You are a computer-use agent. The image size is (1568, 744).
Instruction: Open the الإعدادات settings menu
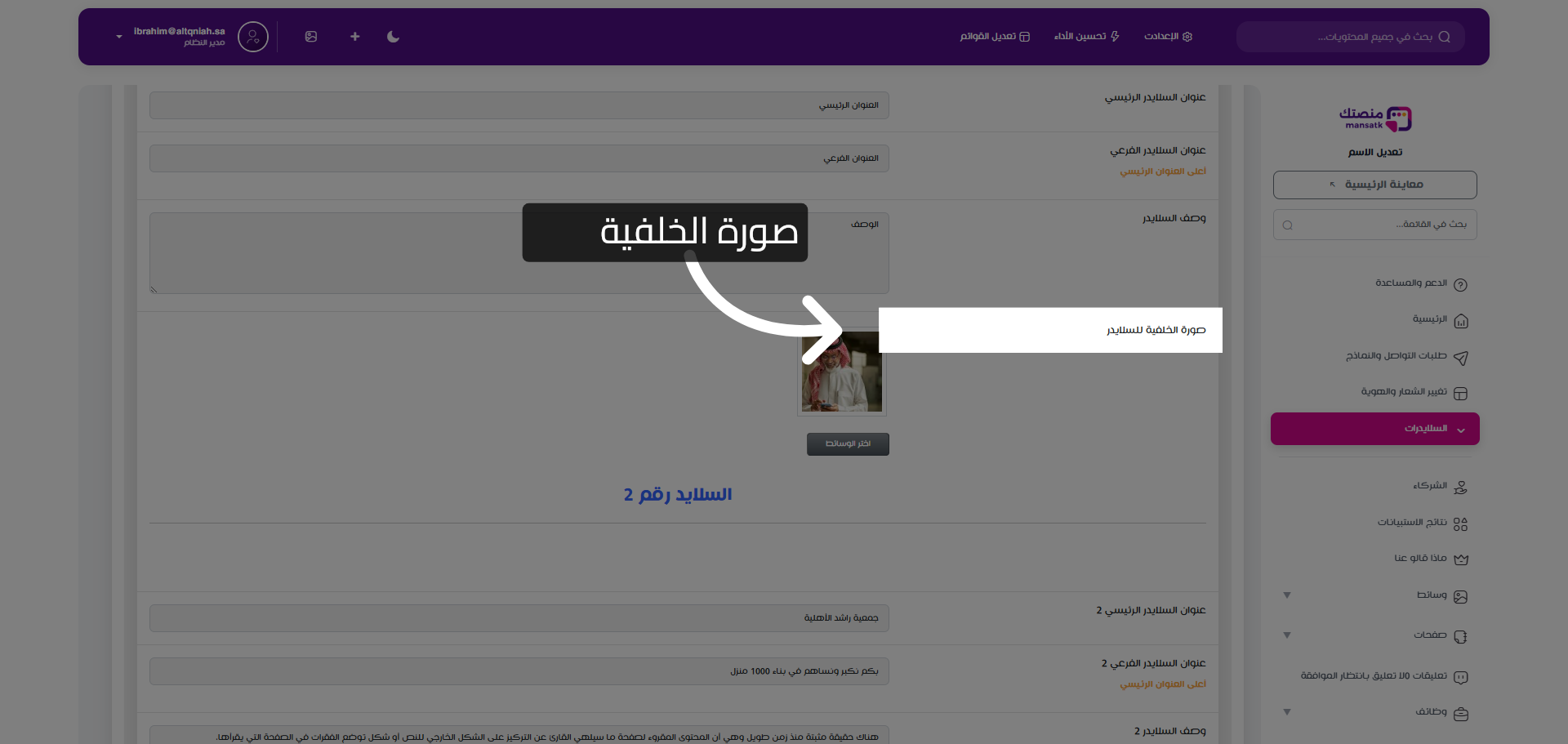coord(1168,37)
